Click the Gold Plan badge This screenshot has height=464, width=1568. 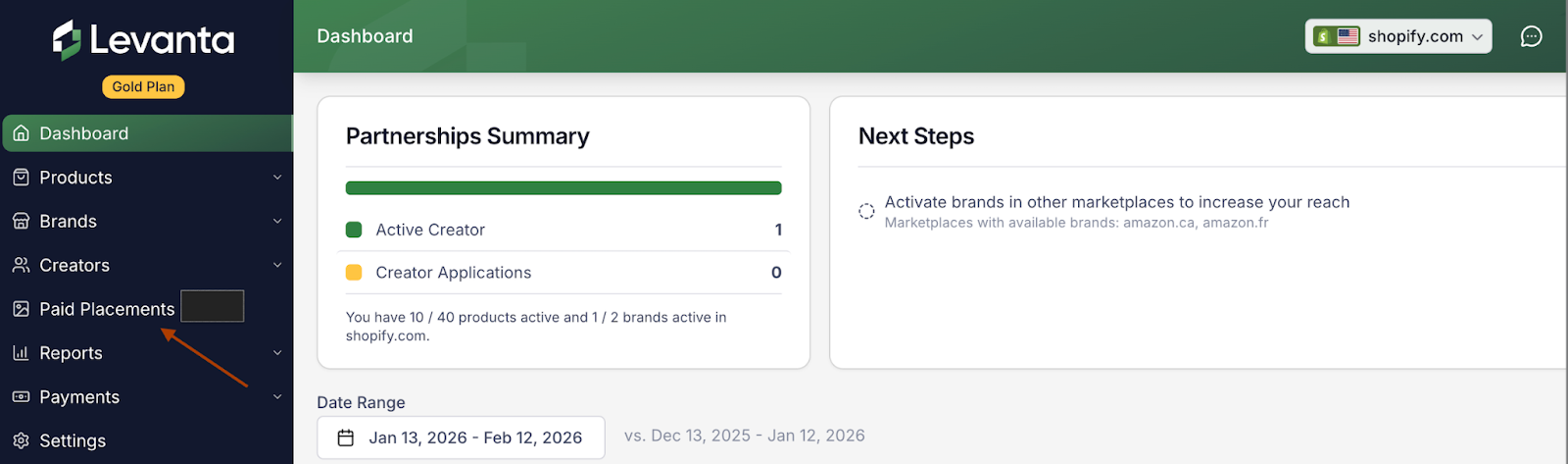pos(143,86)
